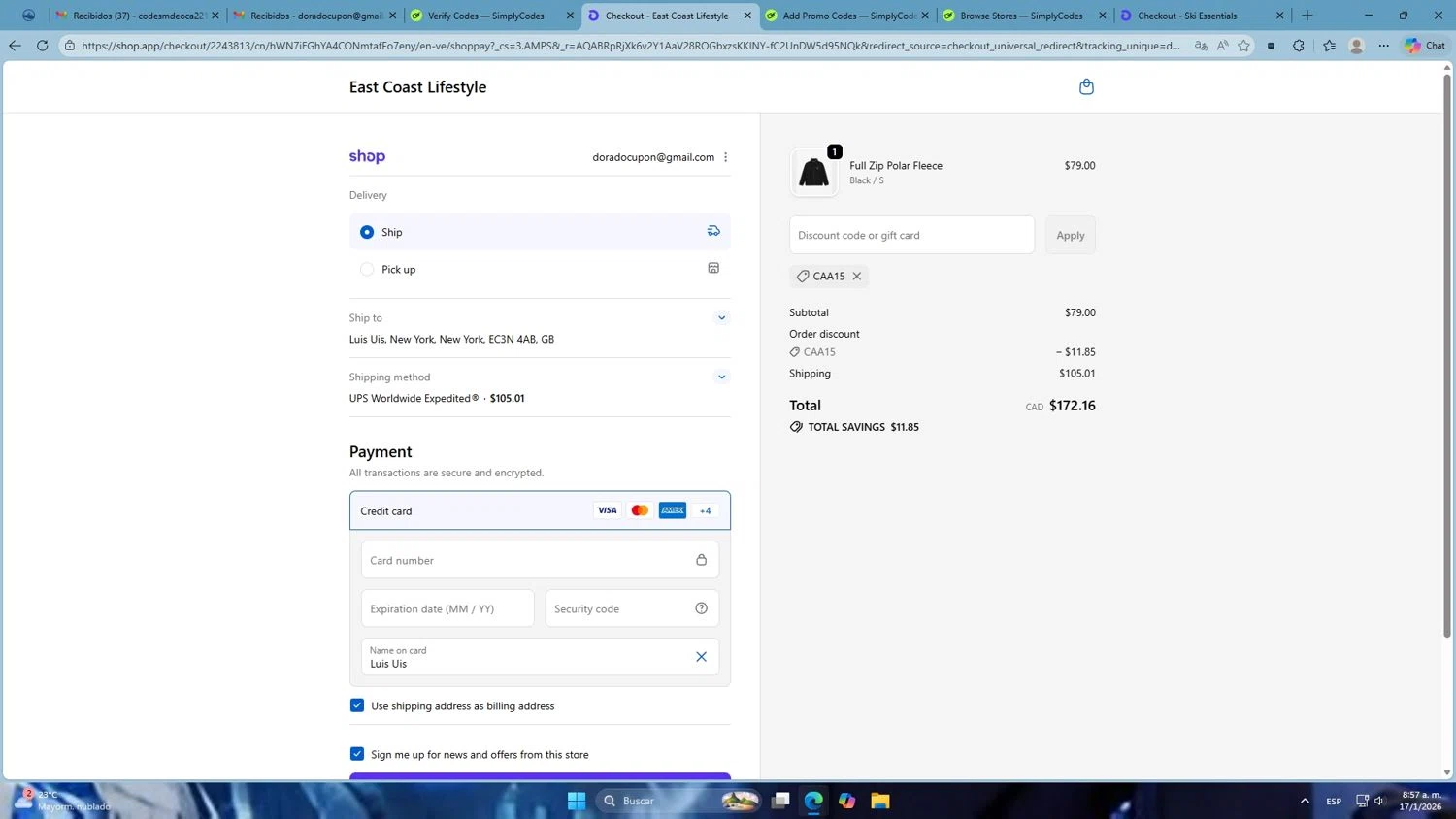
Task: Click the American Express logo
Action: coord(673,510)
